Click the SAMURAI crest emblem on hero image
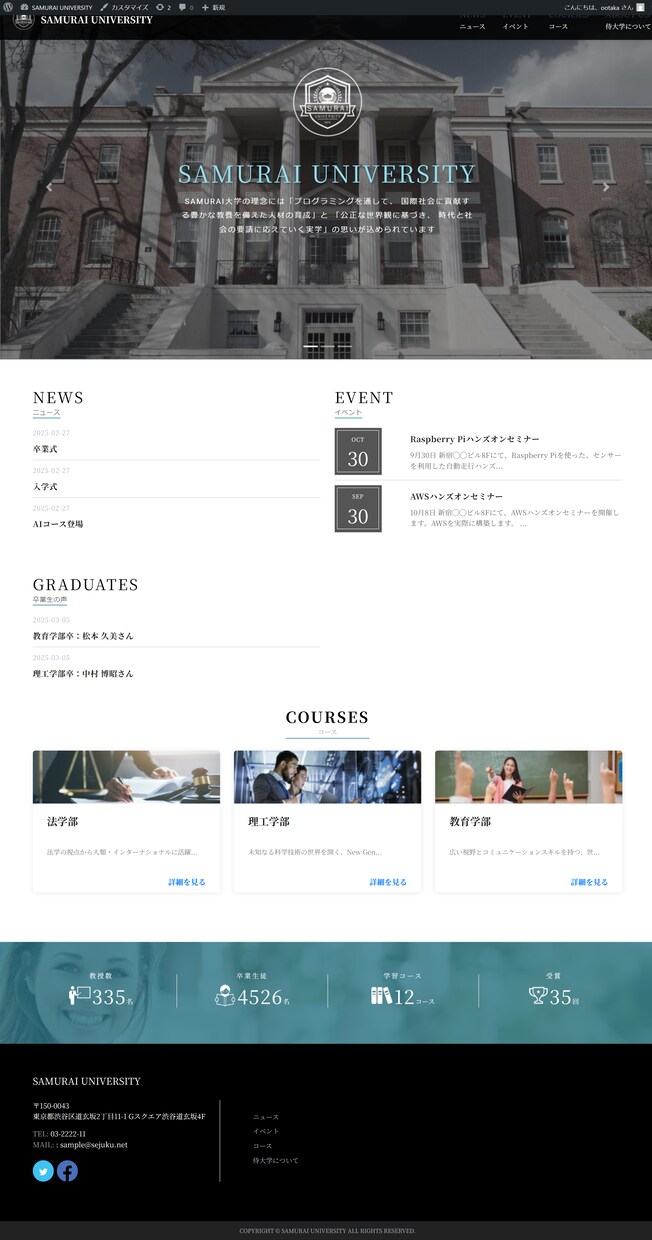This screenshot has height=1240, width=652. tap(326, 100)
